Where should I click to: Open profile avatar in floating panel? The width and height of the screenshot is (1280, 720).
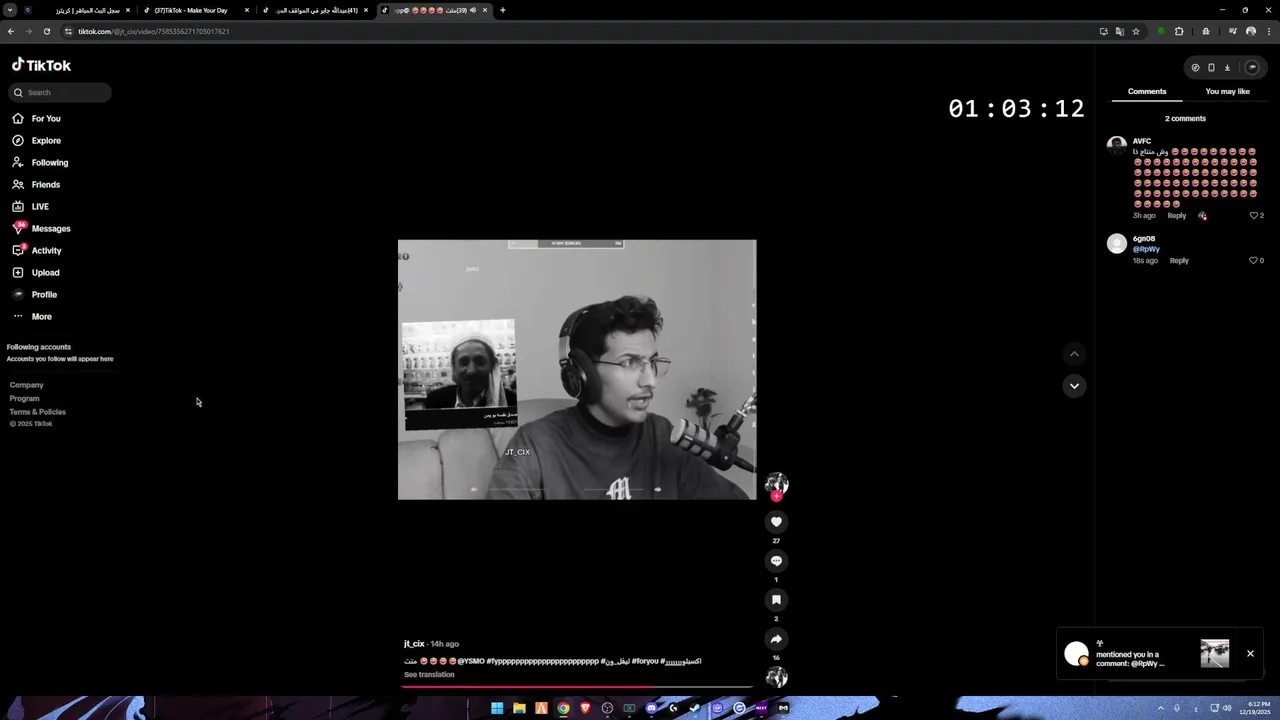tap(1252, 68)
